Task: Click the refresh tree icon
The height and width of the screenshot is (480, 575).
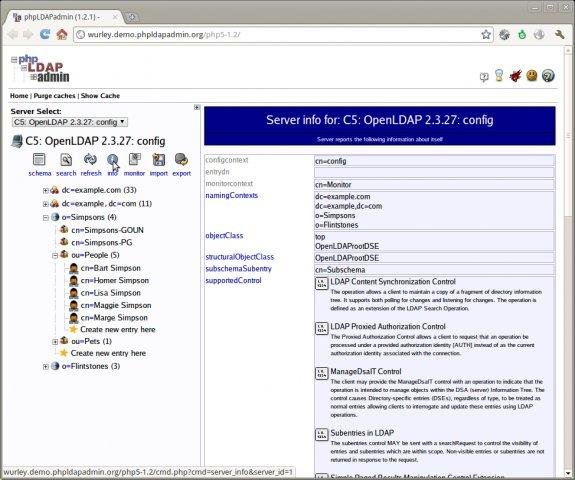Action: click(90, 160)
